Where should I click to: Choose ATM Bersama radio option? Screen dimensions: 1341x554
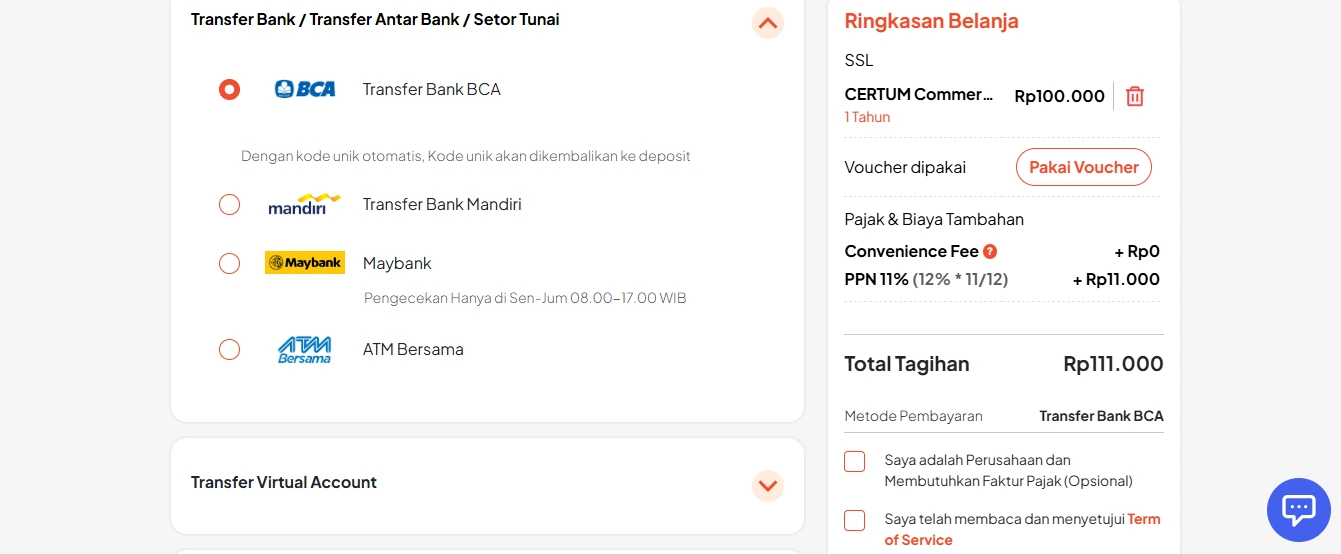(x=230, y=350)
